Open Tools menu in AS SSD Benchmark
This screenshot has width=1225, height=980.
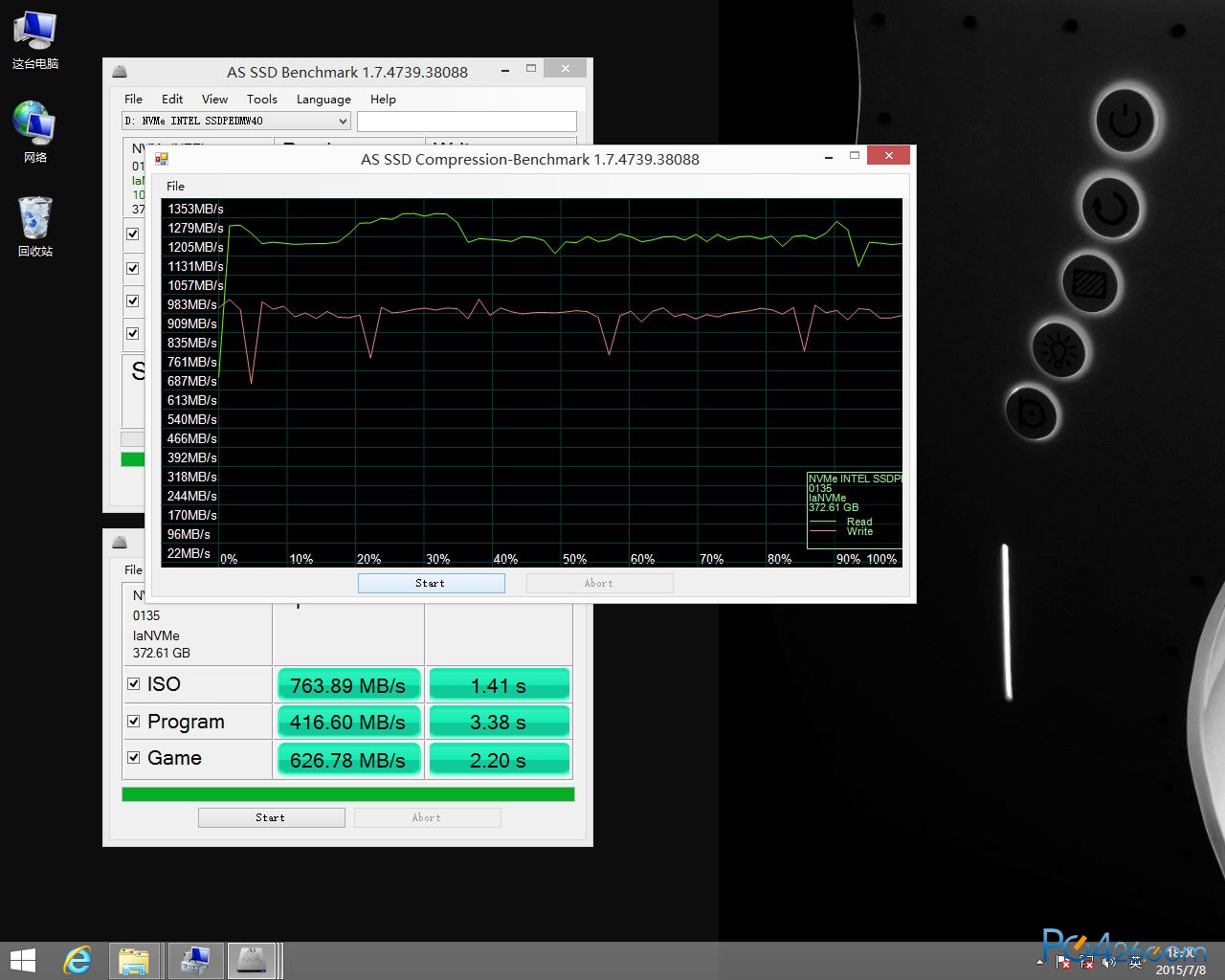coord(261,99)
